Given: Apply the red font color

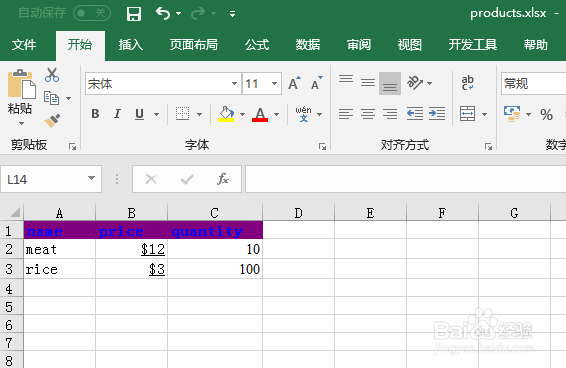Looking at the screenshot, I should 260,114.
